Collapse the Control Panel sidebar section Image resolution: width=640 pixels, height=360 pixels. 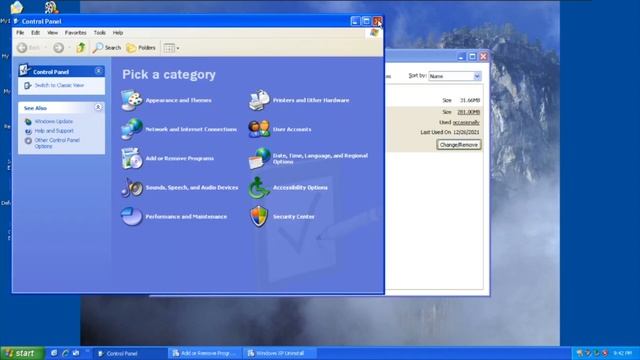click(x=98, y=71)
